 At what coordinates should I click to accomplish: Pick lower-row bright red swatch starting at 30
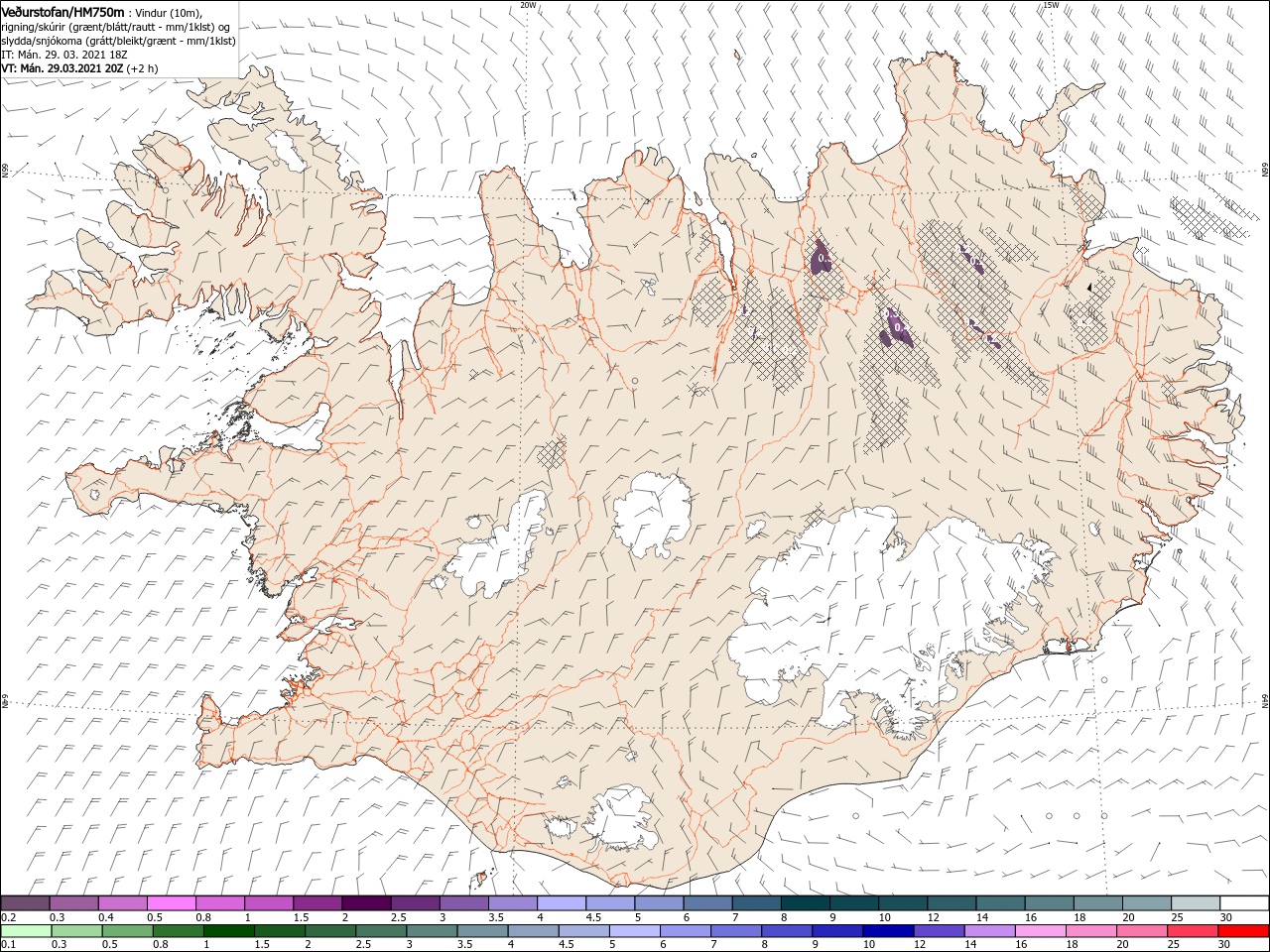point(1243,931)
